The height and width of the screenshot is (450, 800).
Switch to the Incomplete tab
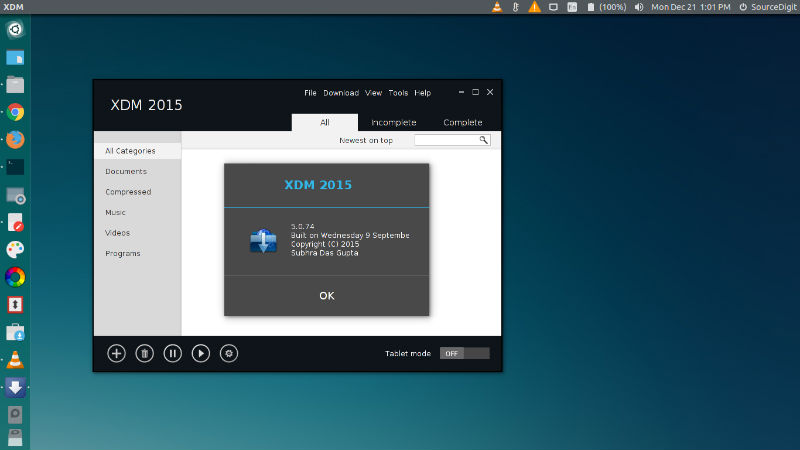coord(393,122)
